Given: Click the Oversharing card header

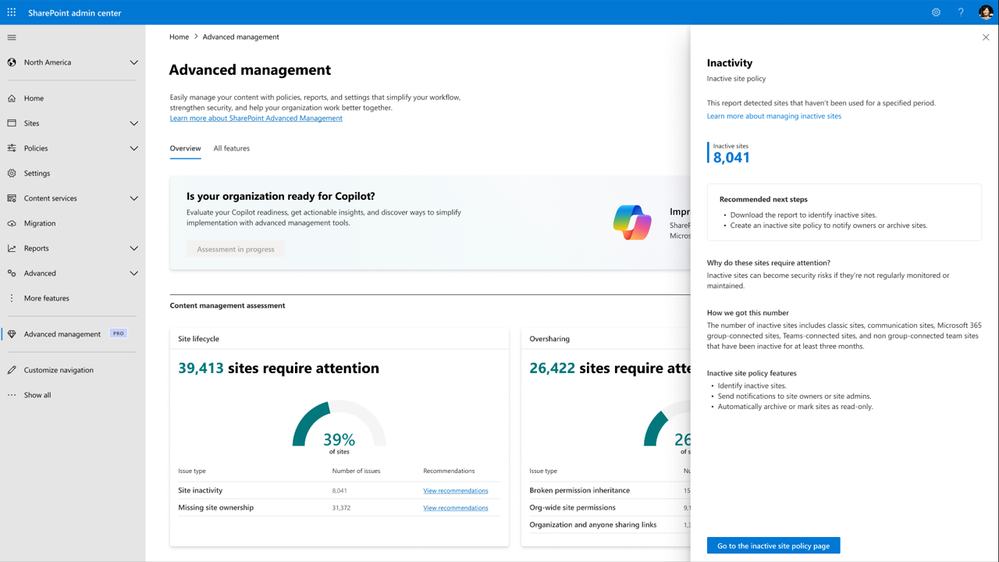Looking at the screenshot, I should [606, 339].
